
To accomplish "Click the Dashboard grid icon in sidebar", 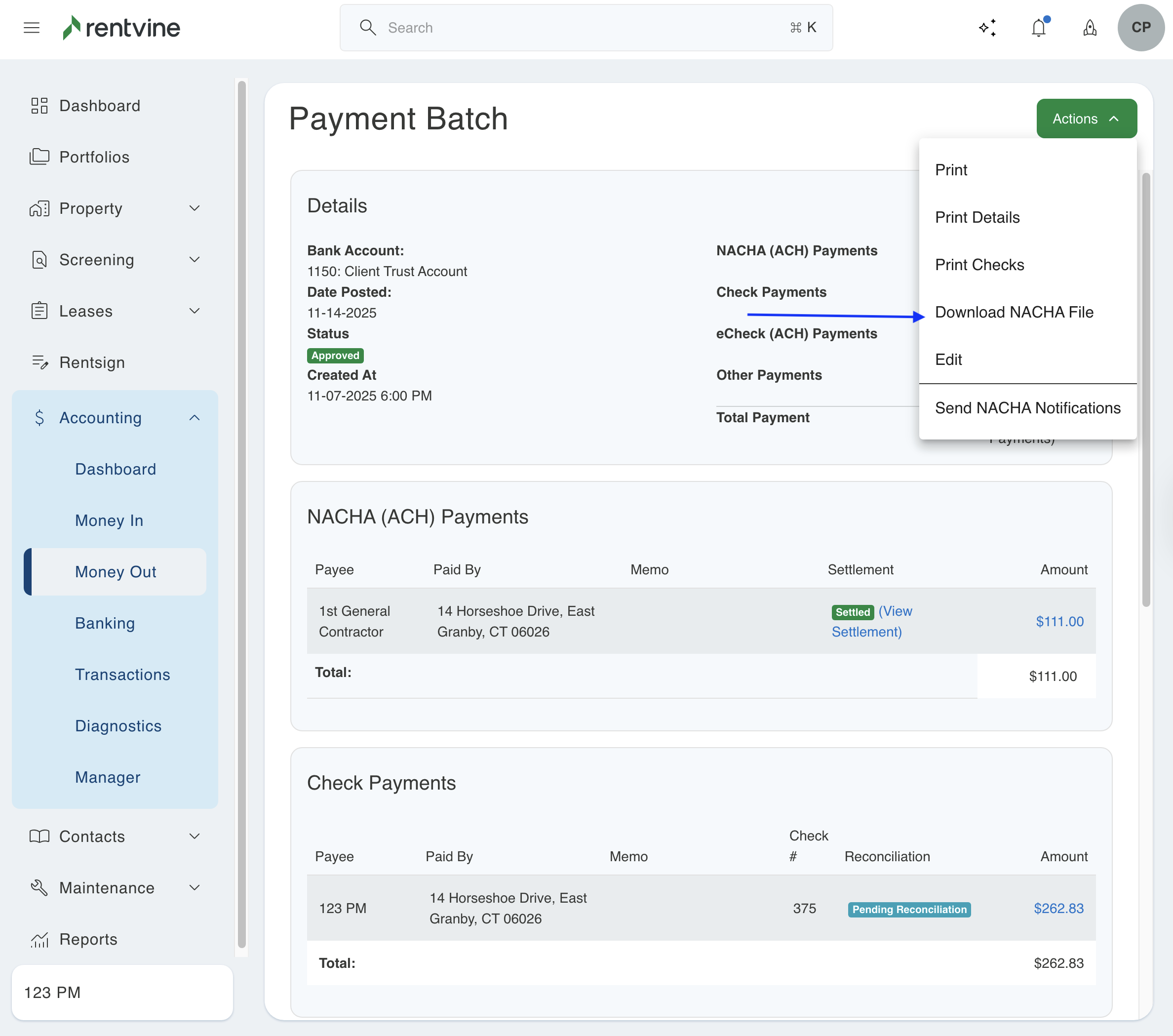I will pos(39,106).
